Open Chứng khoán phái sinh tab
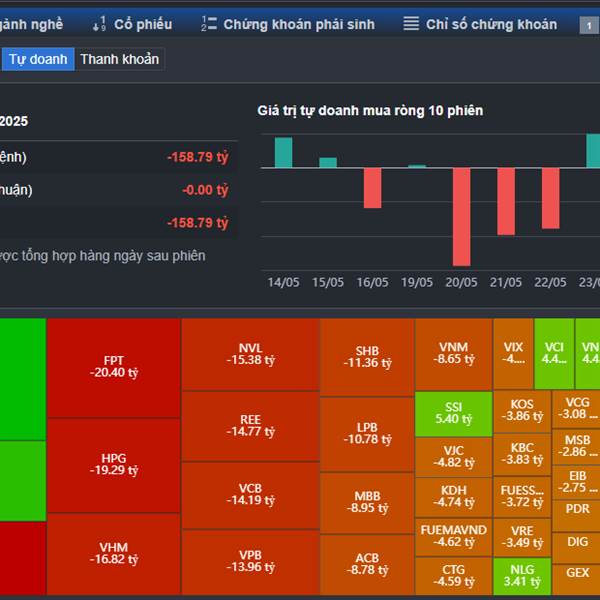The image size is (600, 600). (288, 24)
